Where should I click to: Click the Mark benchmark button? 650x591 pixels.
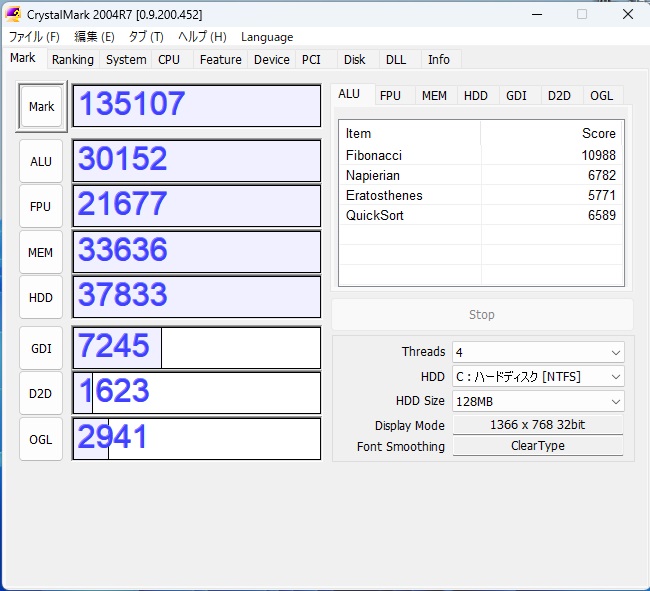(x=41, y=107)
